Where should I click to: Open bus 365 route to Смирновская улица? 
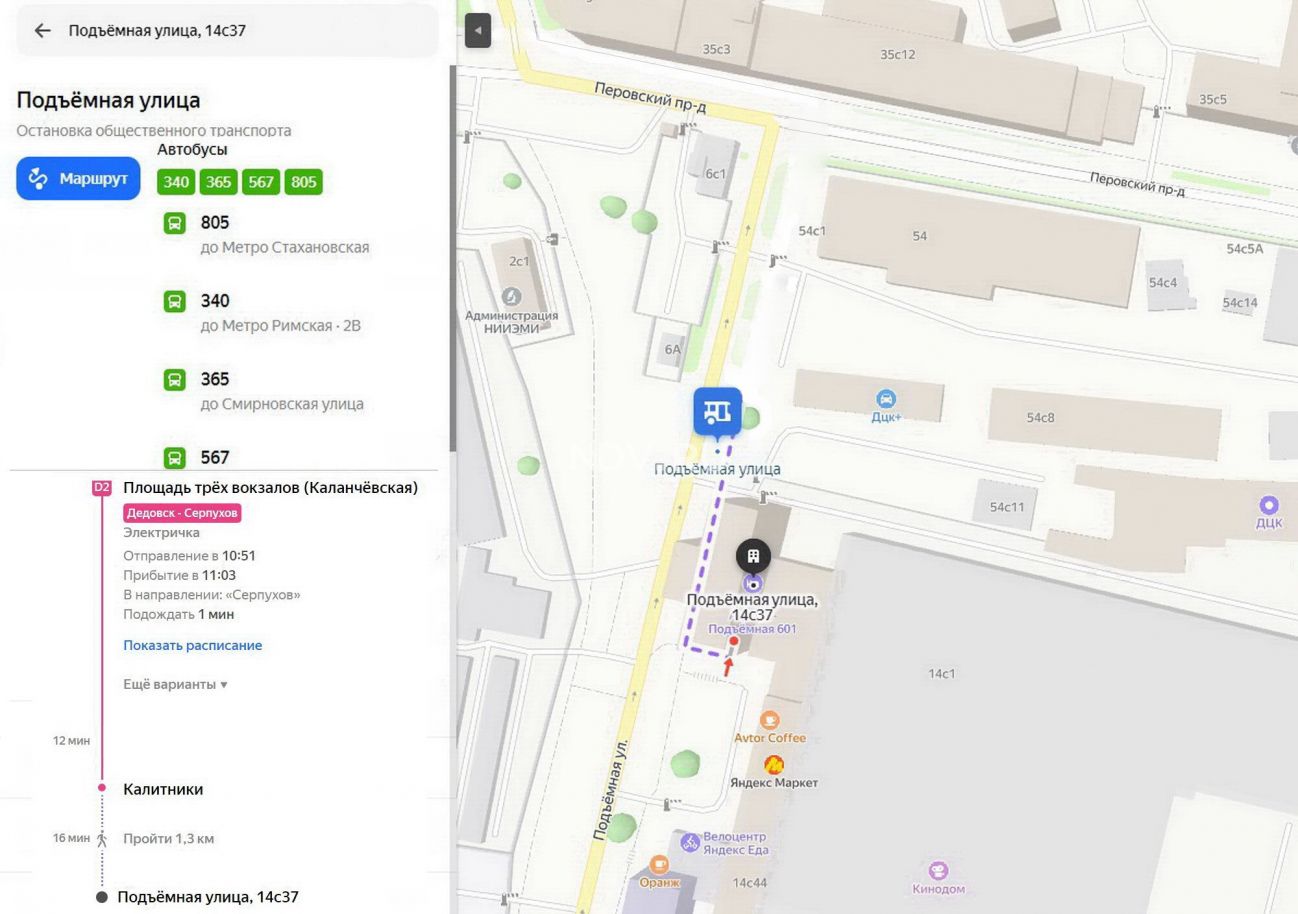264,391
